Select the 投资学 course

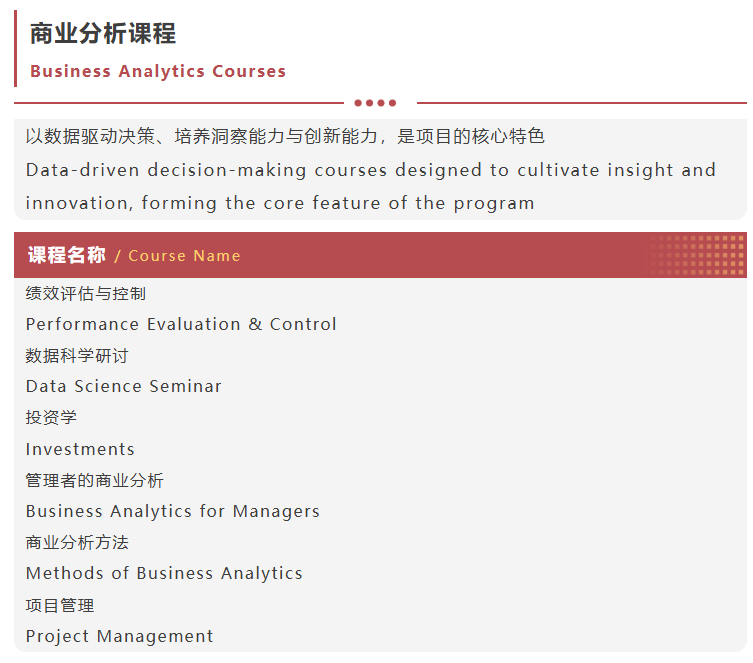(x=51, y=417)
